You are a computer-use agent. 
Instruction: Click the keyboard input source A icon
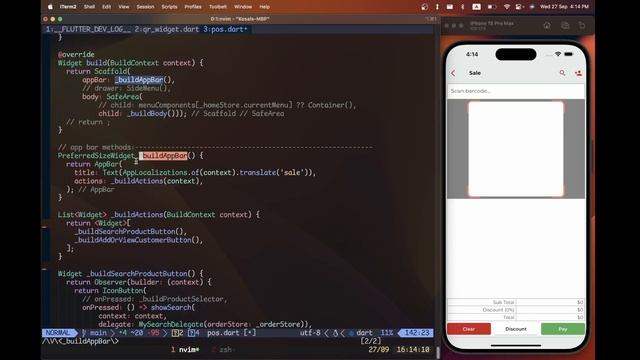tap(476, 7)
